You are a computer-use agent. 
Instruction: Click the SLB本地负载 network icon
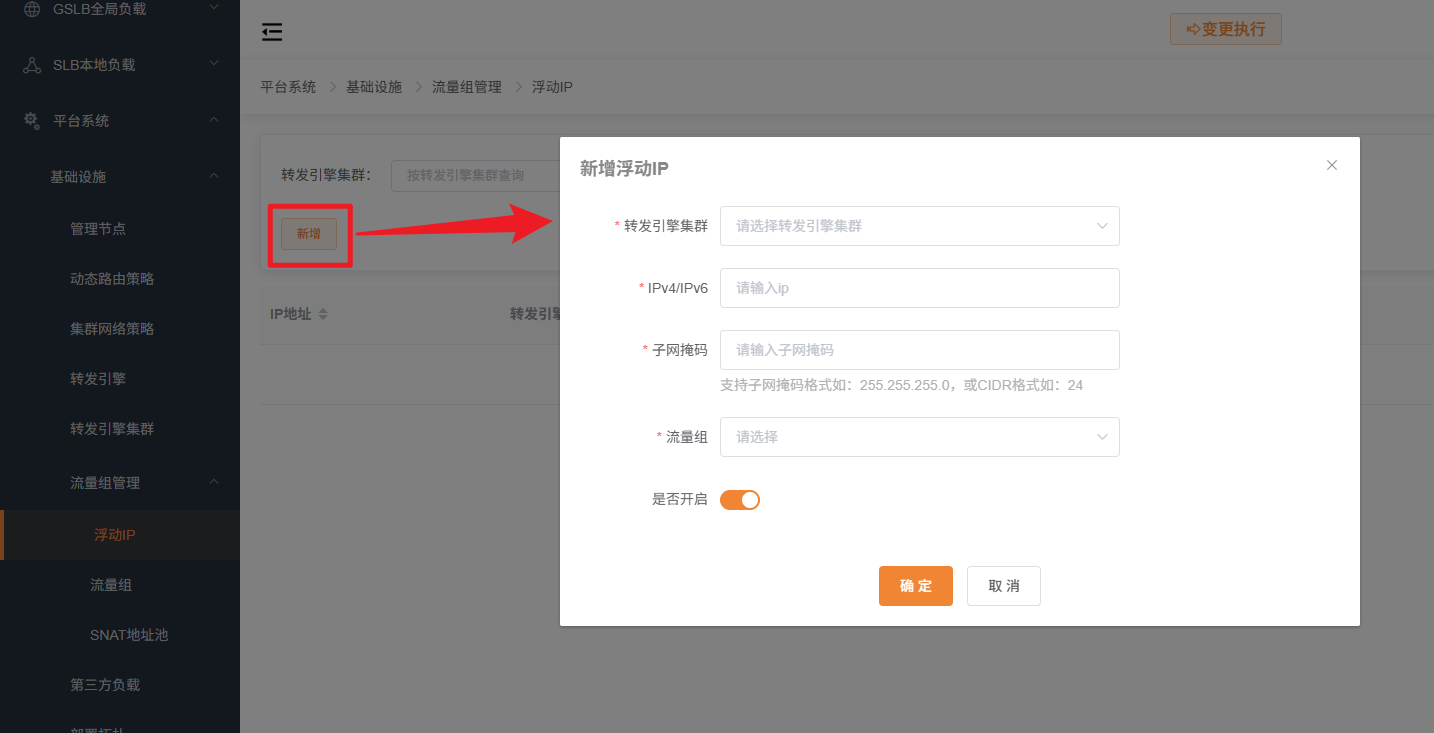coord(32,65)
